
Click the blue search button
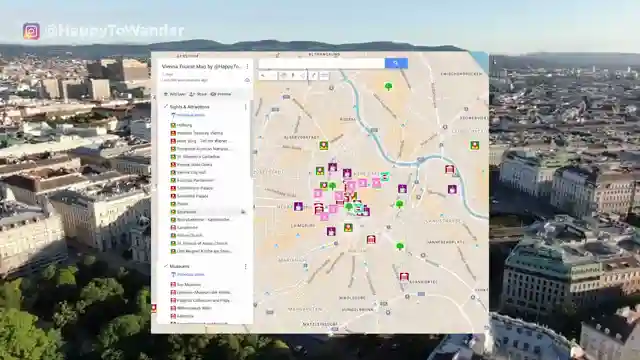point(396,63)
